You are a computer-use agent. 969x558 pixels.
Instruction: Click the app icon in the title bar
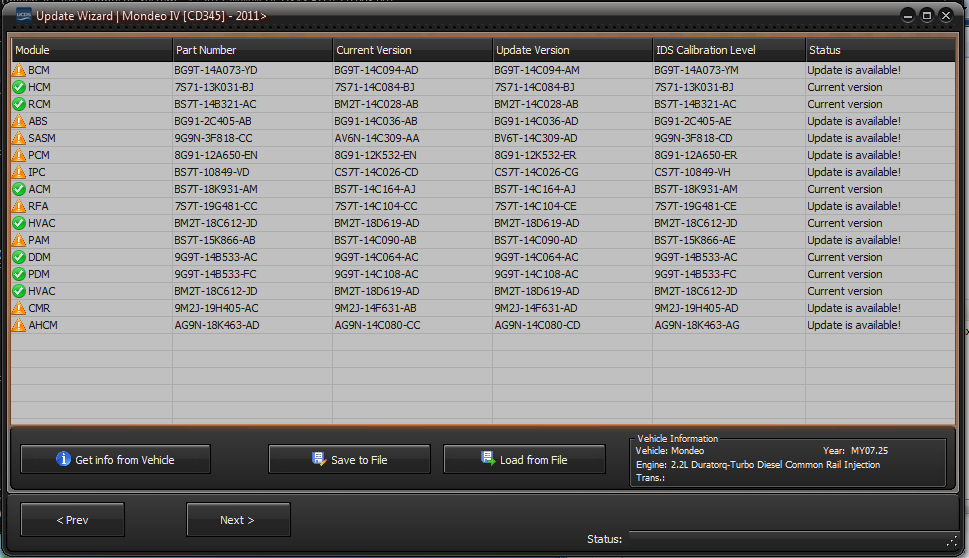coord(19,16)
